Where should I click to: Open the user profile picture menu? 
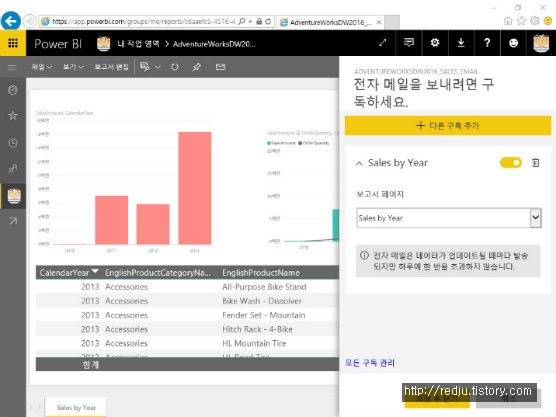[541, 43]
